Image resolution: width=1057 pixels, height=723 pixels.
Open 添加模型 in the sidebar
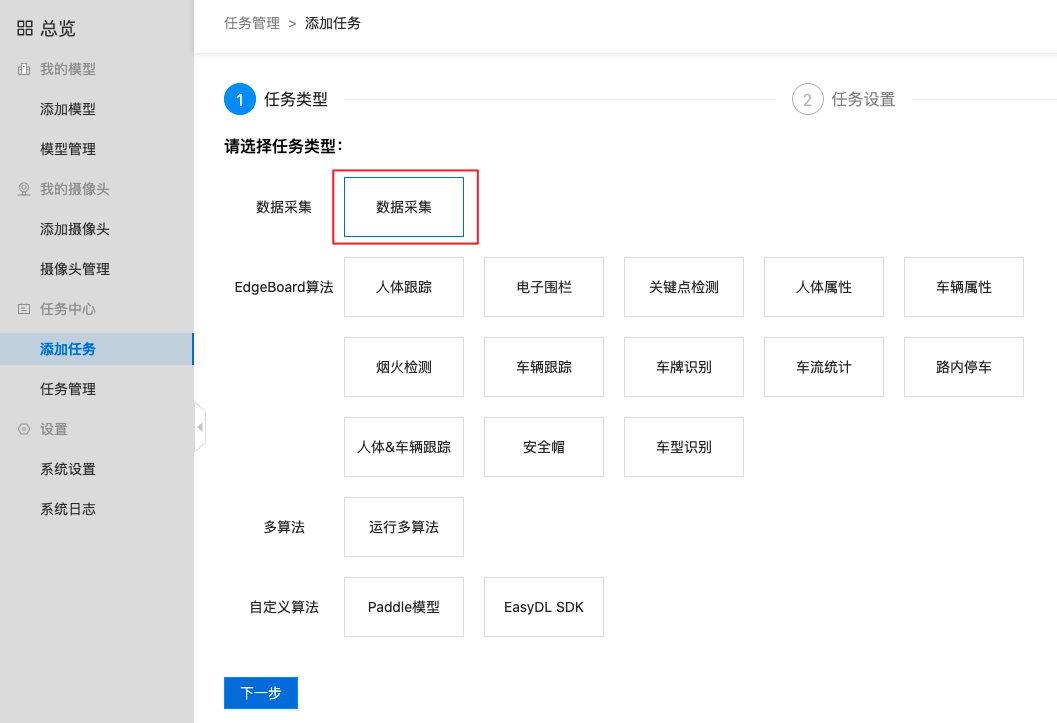coord(67,109)
